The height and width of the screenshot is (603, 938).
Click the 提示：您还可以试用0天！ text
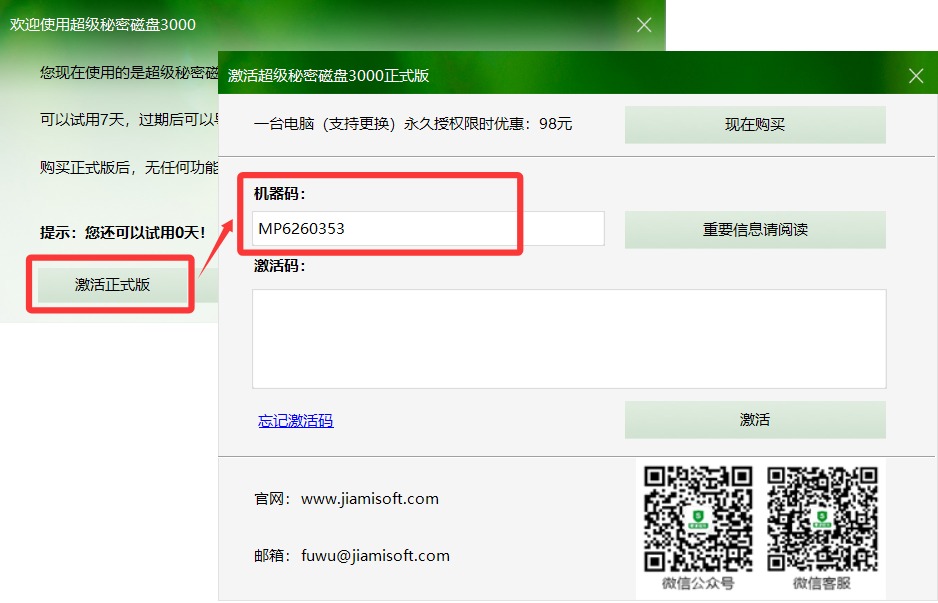(x=123, y=232)
